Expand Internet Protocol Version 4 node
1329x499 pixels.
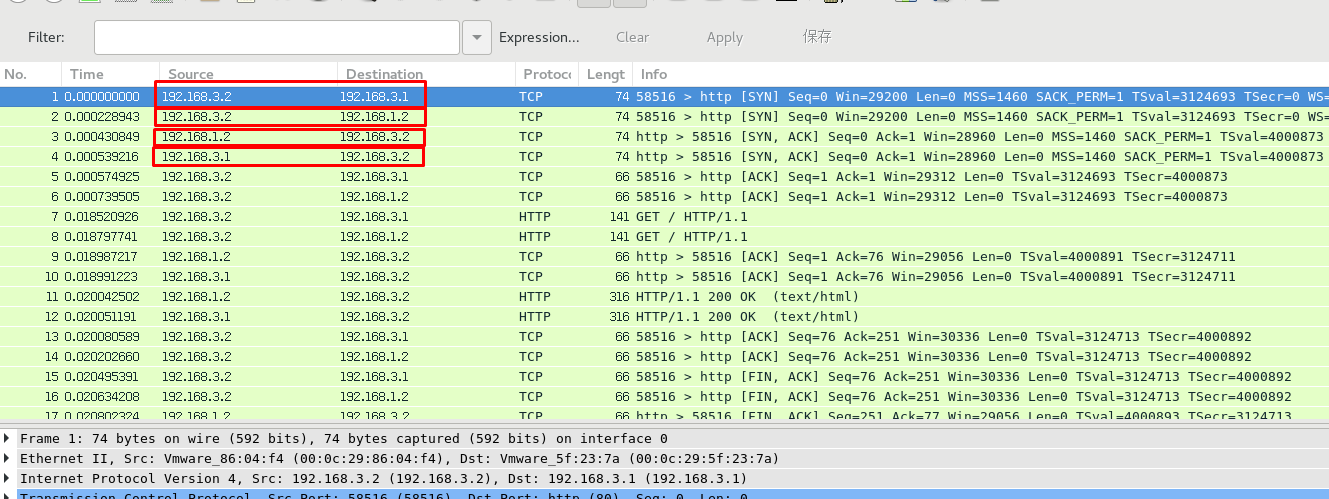(x=9, y=479)
